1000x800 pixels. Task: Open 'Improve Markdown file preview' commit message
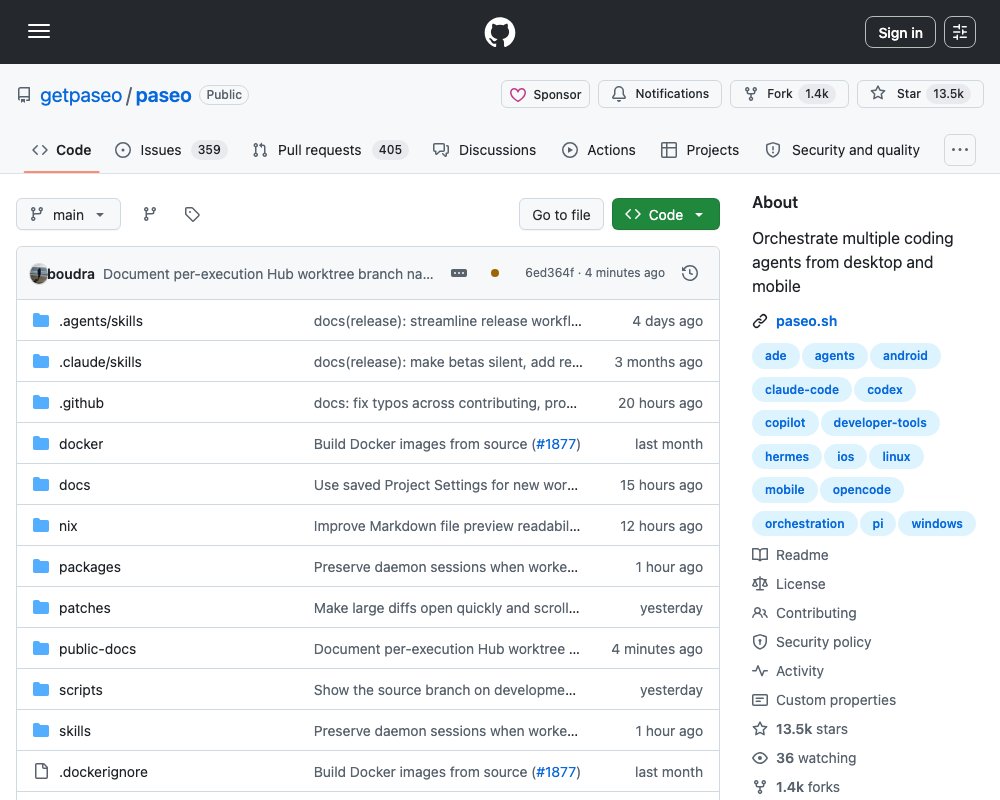[447, 526]
